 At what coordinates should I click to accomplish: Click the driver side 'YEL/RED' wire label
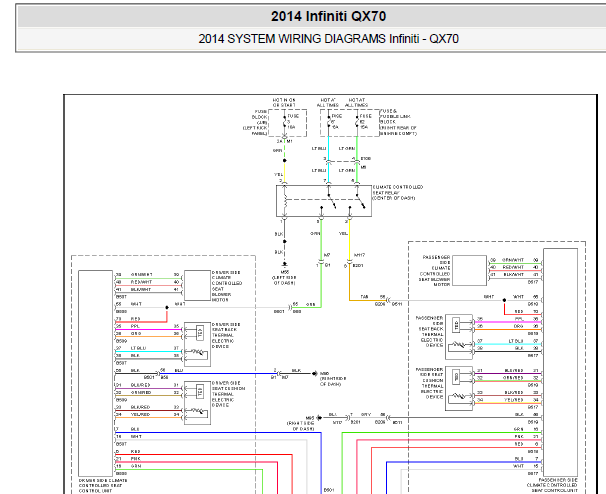coord(140,414)
